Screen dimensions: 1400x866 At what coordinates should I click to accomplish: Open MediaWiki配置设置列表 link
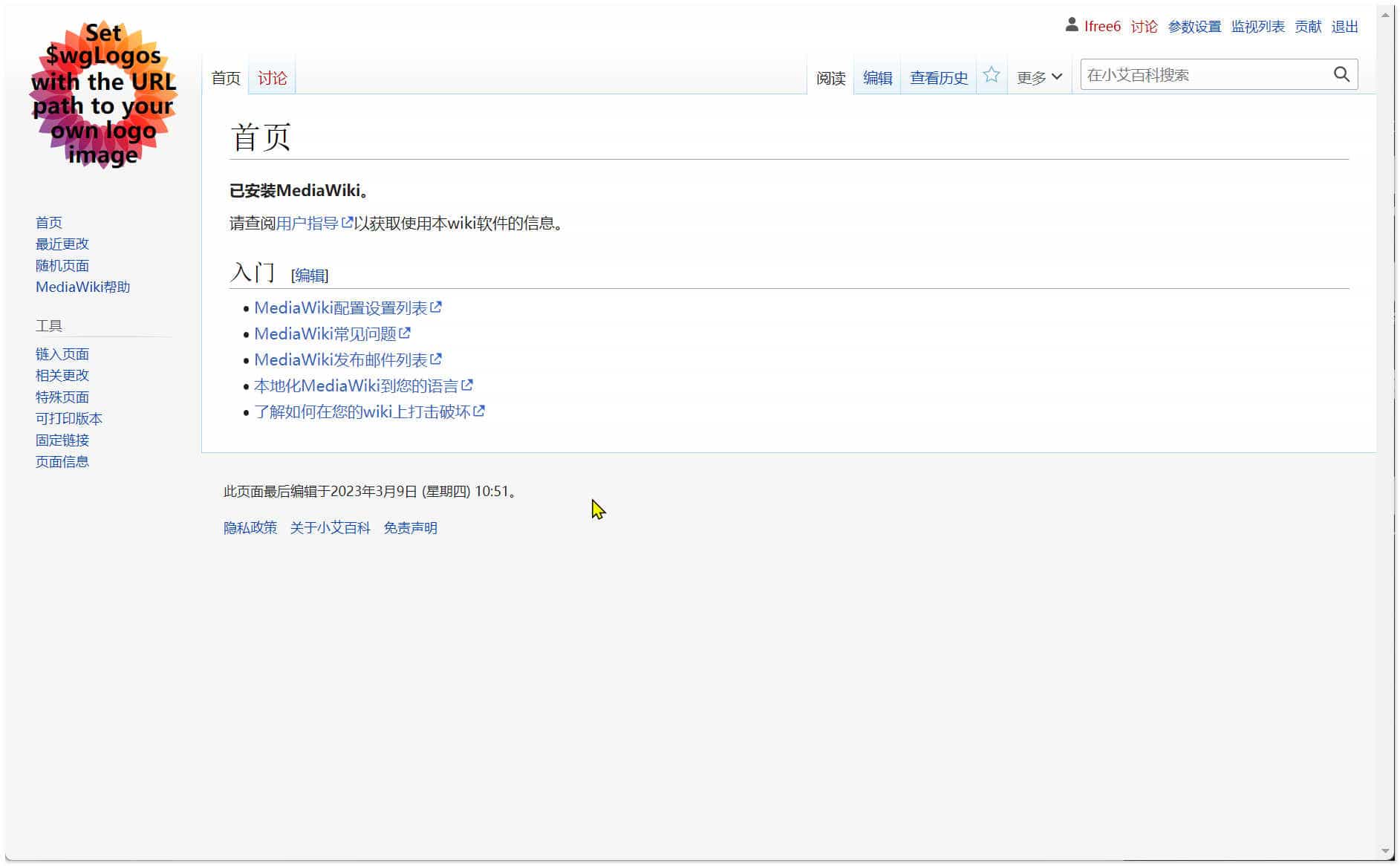[x=341, y=308]
